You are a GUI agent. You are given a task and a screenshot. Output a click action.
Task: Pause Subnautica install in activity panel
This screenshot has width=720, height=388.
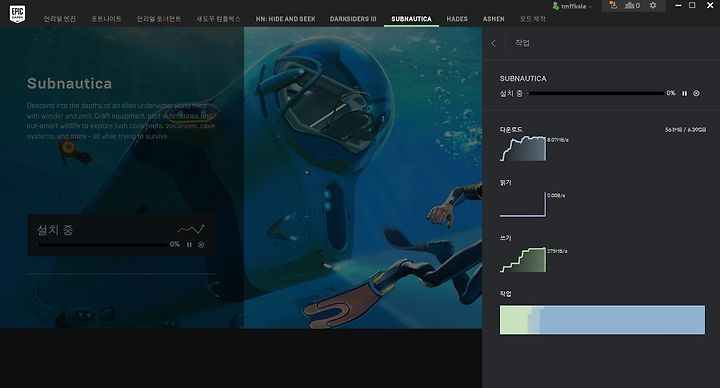tap(684, 93)
